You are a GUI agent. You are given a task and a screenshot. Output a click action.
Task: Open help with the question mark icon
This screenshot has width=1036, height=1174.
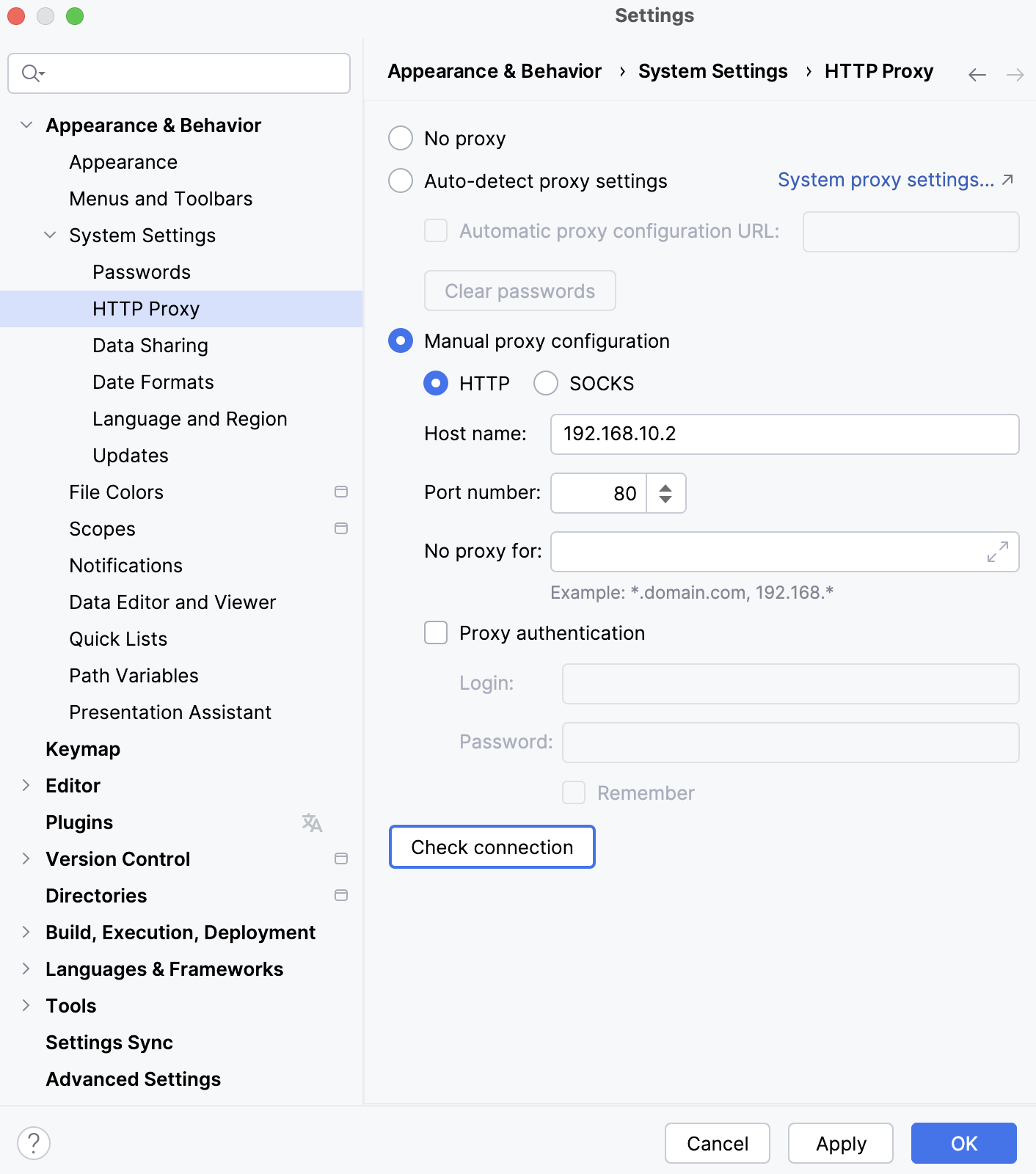(34, 1143)
